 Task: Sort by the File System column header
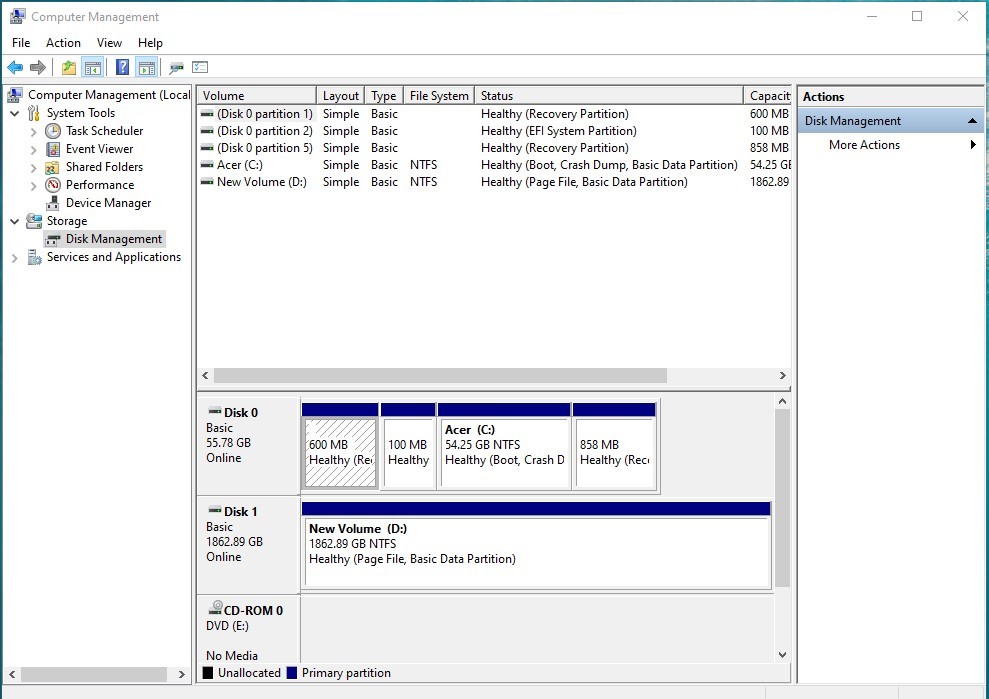(439, 96)
